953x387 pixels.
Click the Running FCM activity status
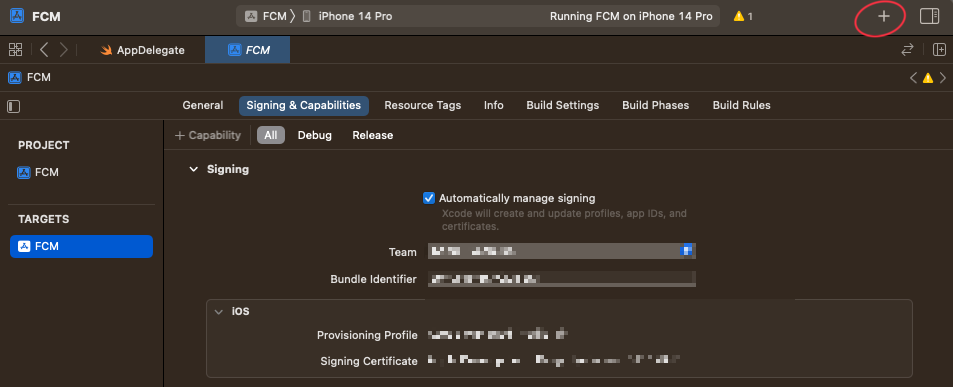click(631, 16)
